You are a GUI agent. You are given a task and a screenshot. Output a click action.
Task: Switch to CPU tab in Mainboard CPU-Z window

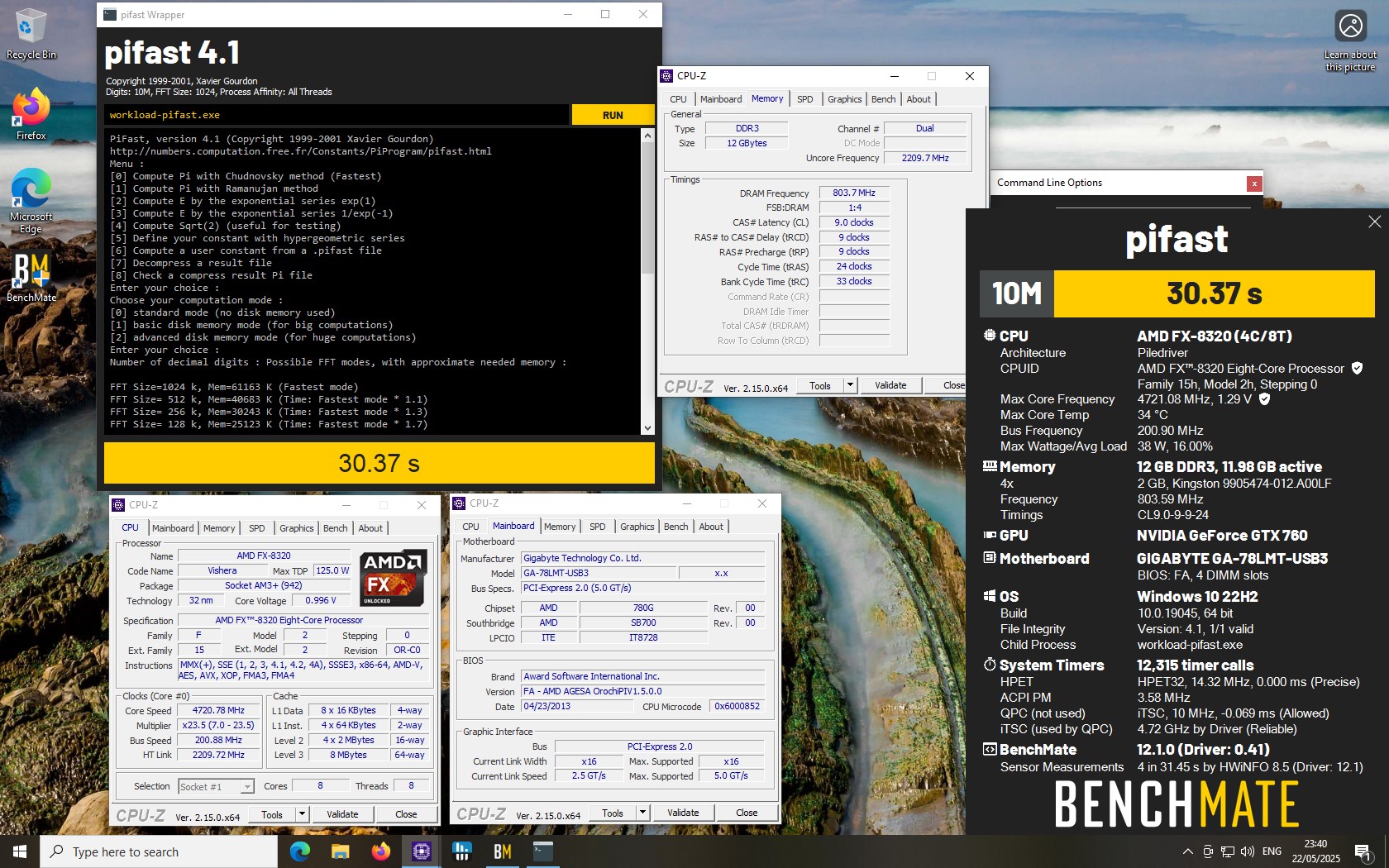[x=470, y=527]
